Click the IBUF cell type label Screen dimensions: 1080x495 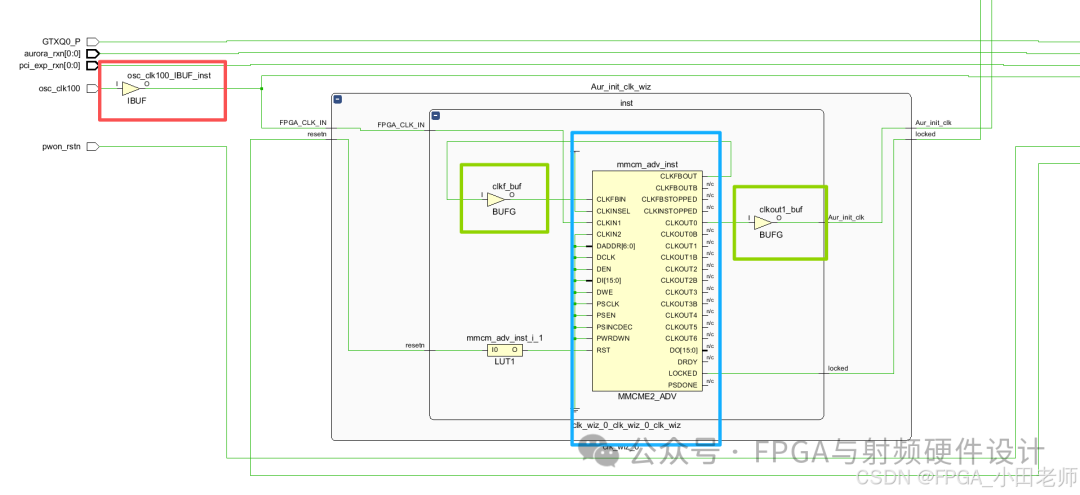tap(136, 101)
